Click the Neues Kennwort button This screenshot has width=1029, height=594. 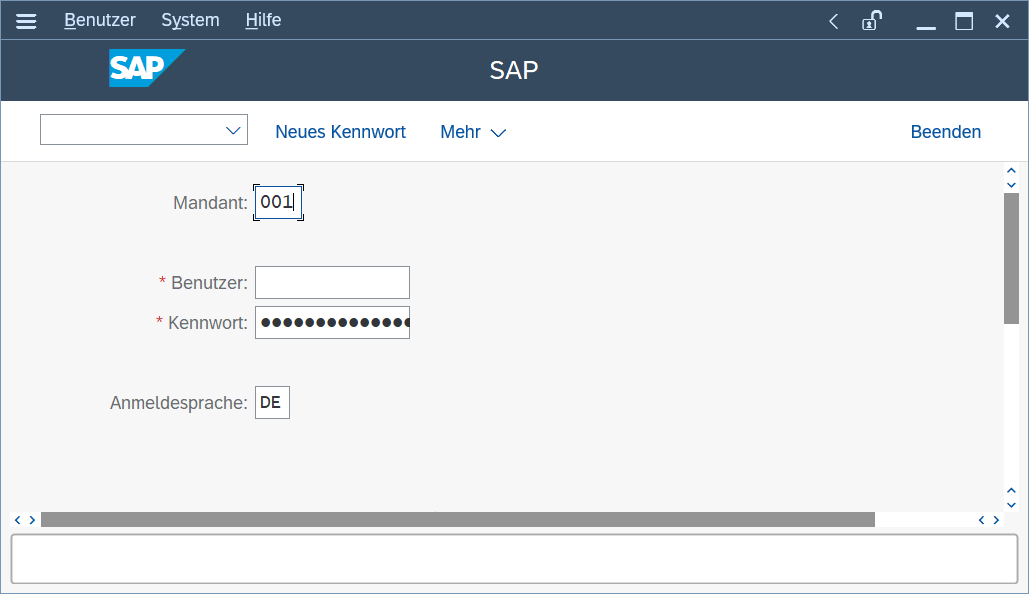point(340,132)
